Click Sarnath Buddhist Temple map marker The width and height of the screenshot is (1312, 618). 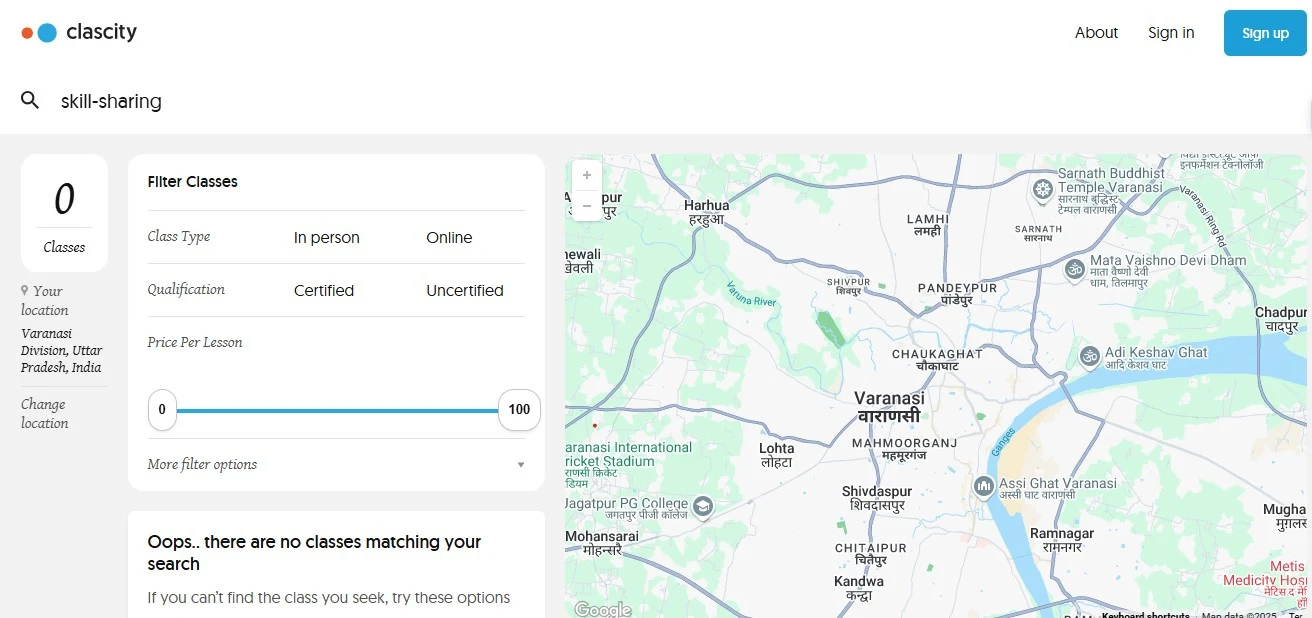click(1043, 188)
